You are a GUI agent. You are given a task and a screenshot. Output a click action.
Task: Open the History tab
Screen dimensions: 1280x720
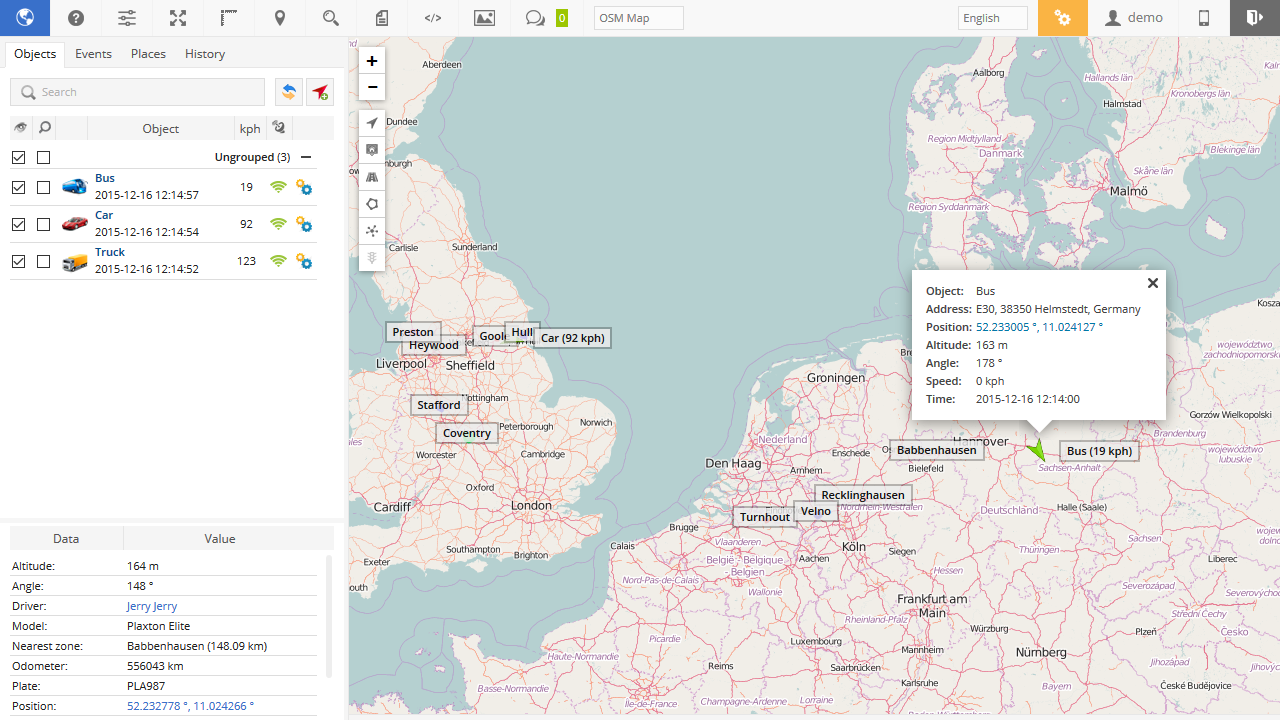(205, 54)
